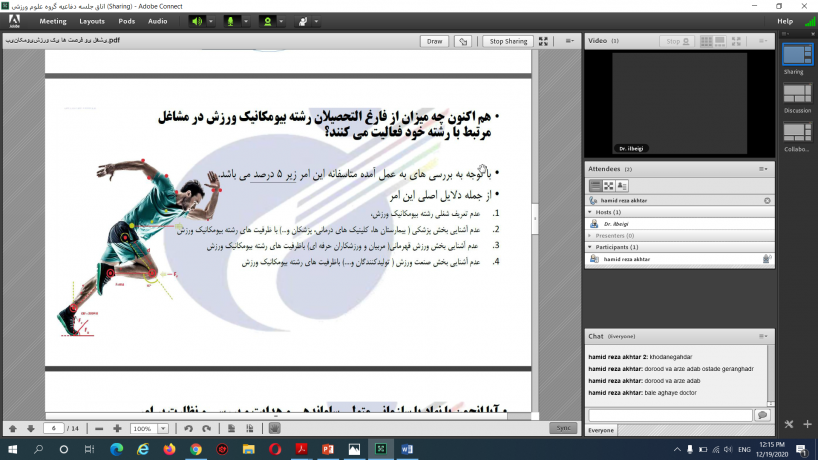Open the Pods menu

(x=126, y=21)
